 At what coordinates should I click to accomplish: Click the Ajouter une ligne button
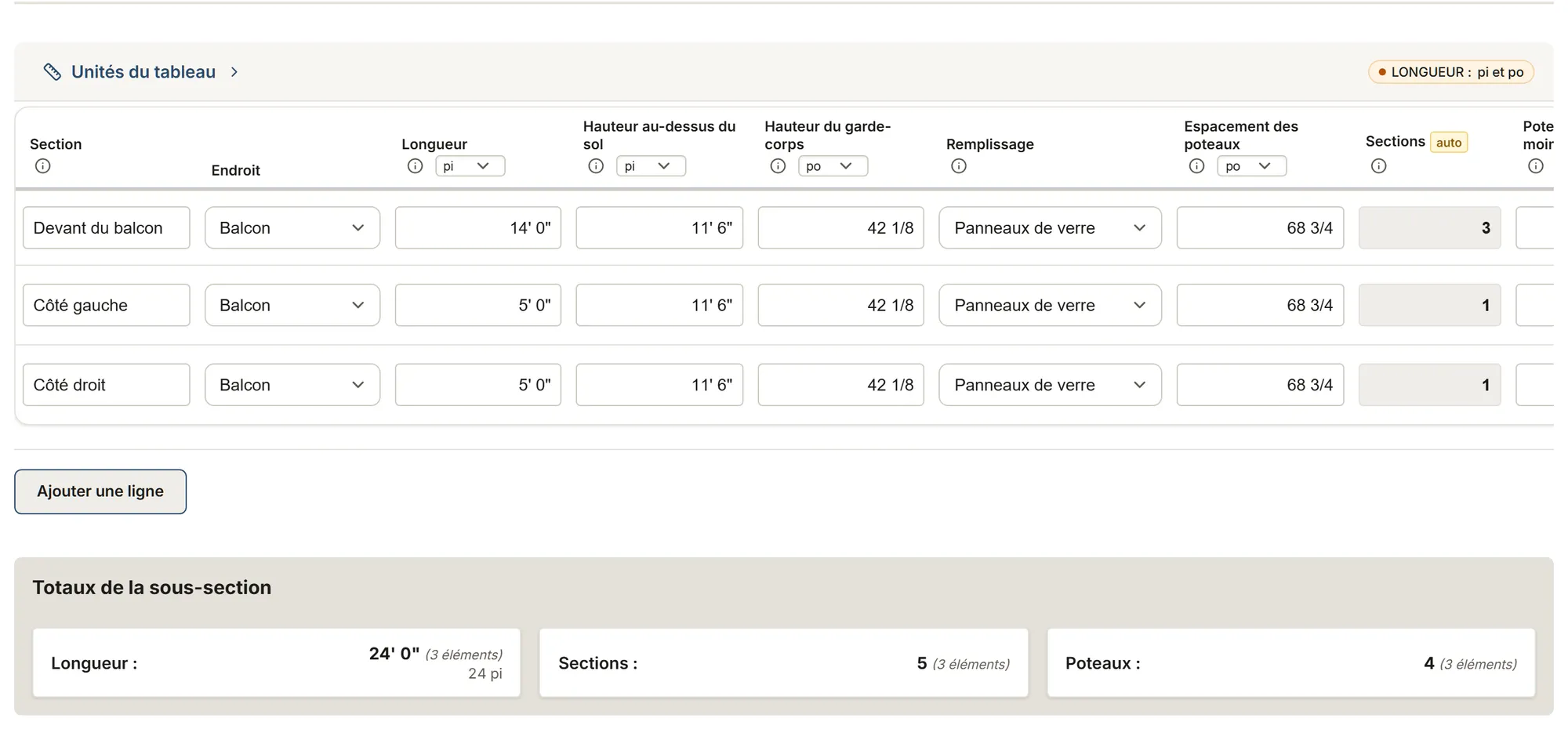tap(100, 491)
